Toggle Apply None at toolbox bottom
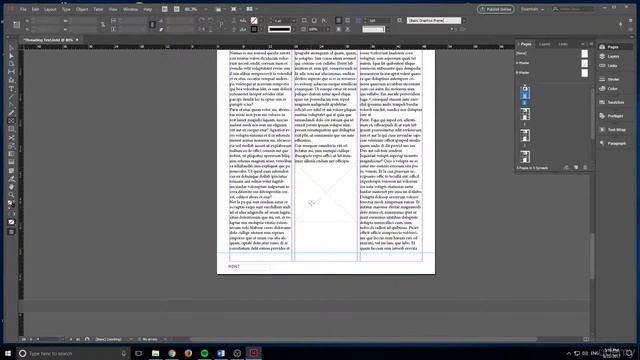This screenshot has width=640, height=360. [x=11, y=222]
